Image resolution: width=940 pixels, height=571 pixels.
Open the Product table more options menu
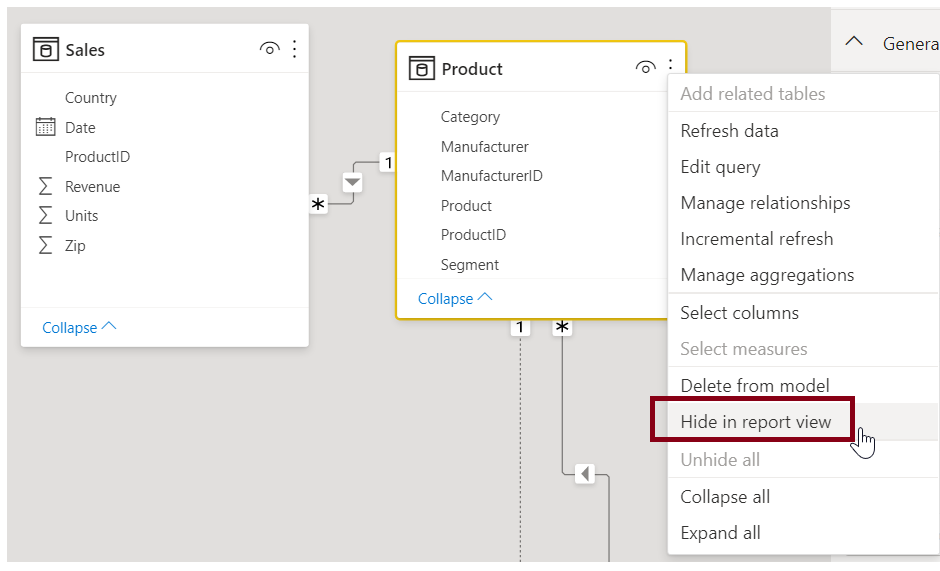click(x=670, y=68)
